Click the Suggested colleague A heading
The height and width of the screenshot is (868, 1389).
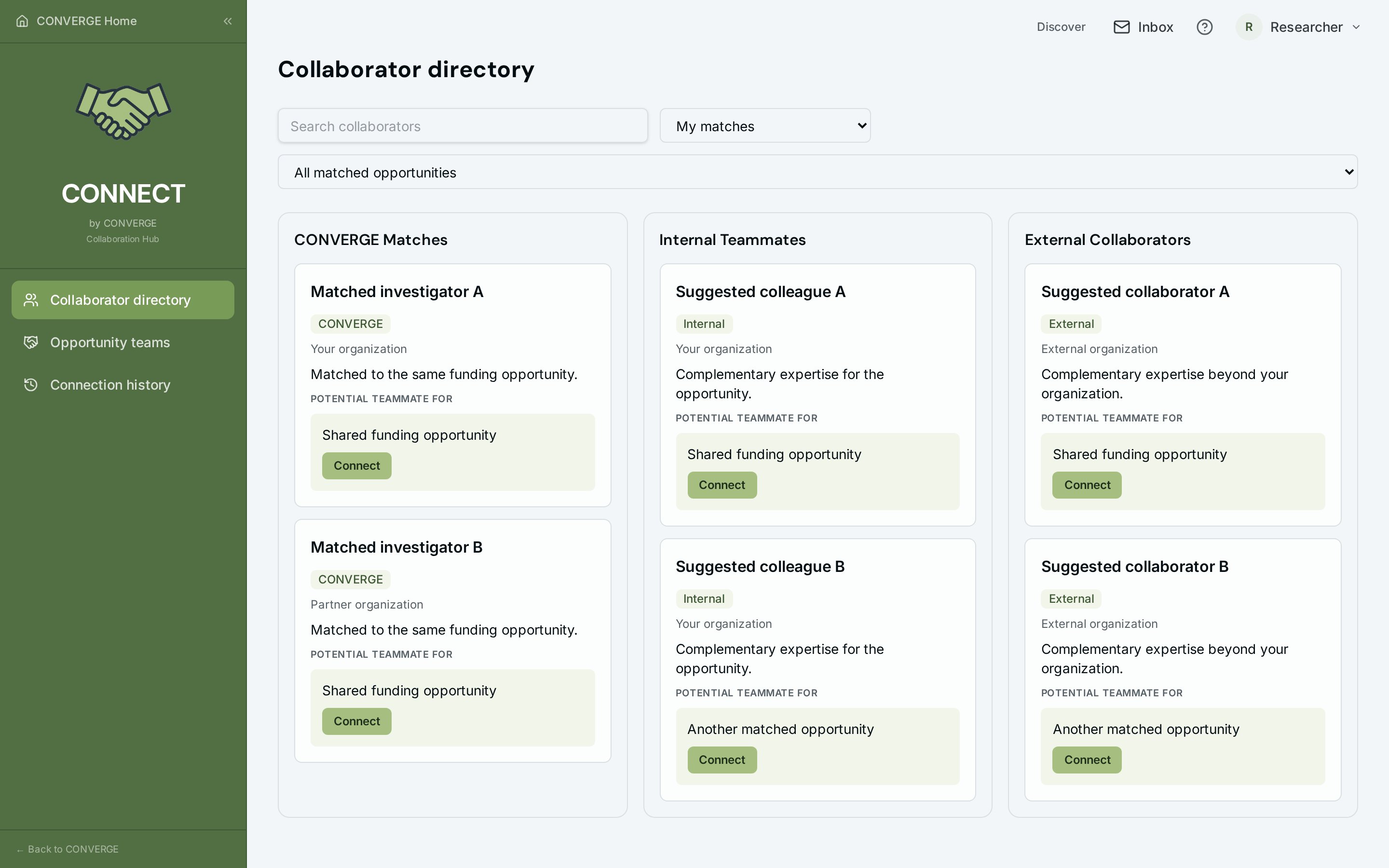tap(760, 292)
